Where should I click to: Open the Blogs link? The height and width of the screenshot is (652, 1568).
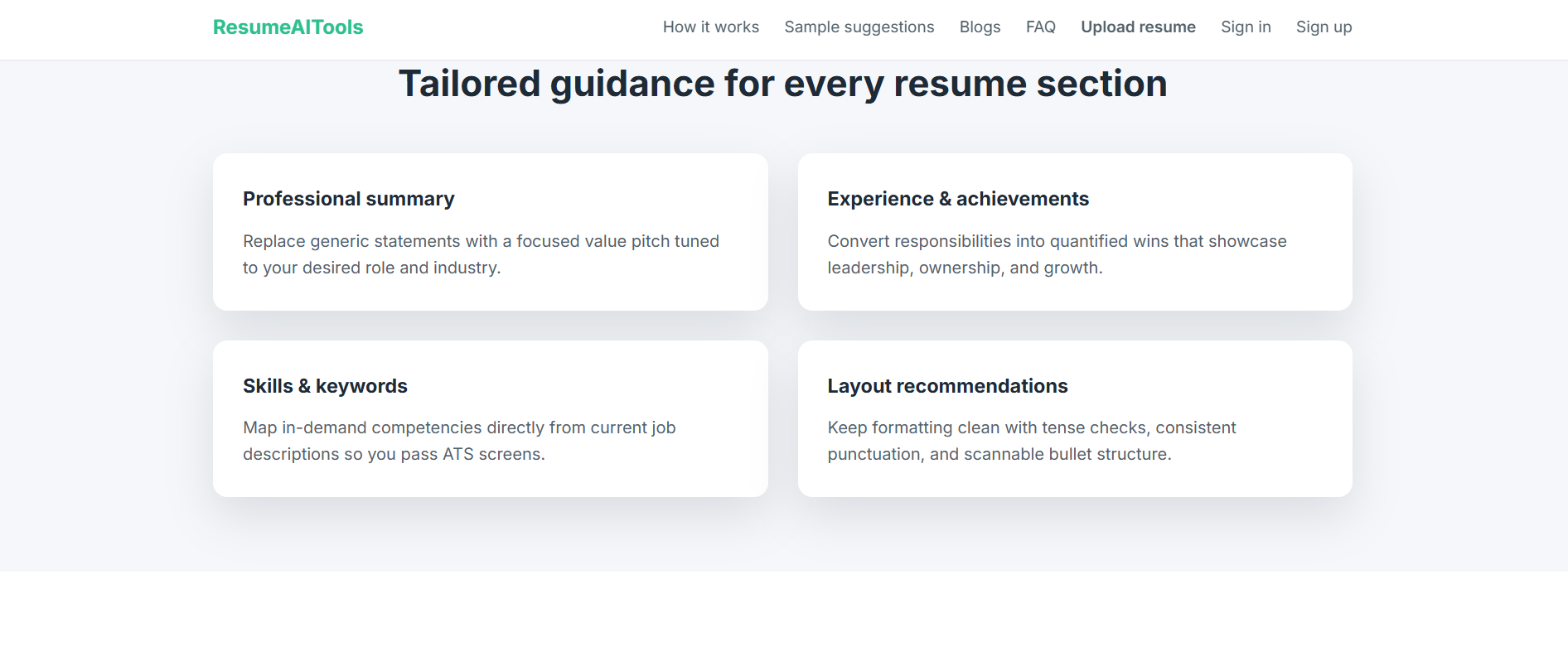pos(980,27)
